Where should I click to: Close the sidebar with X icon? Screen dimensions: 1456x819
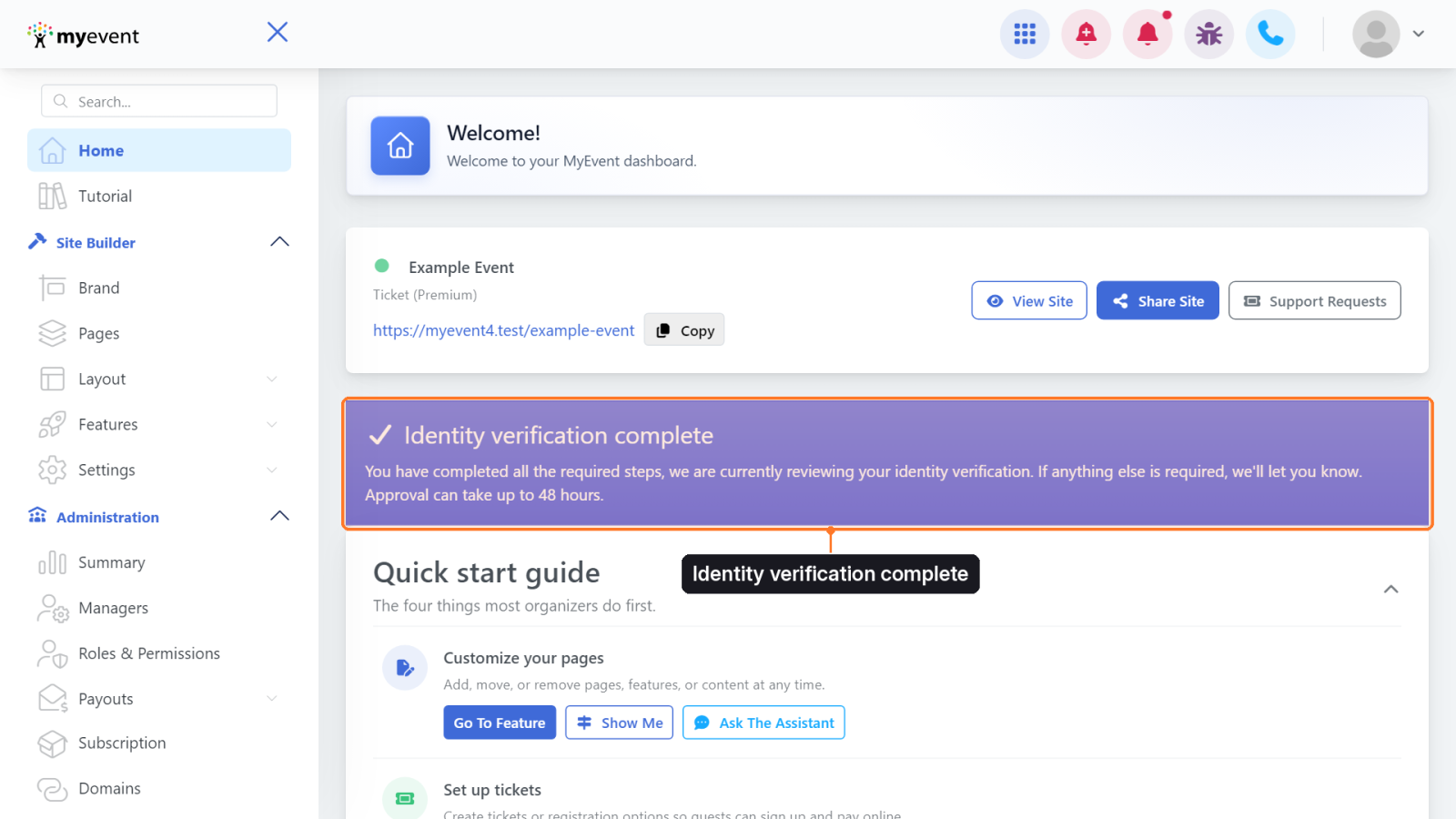[x=278, y=33]
